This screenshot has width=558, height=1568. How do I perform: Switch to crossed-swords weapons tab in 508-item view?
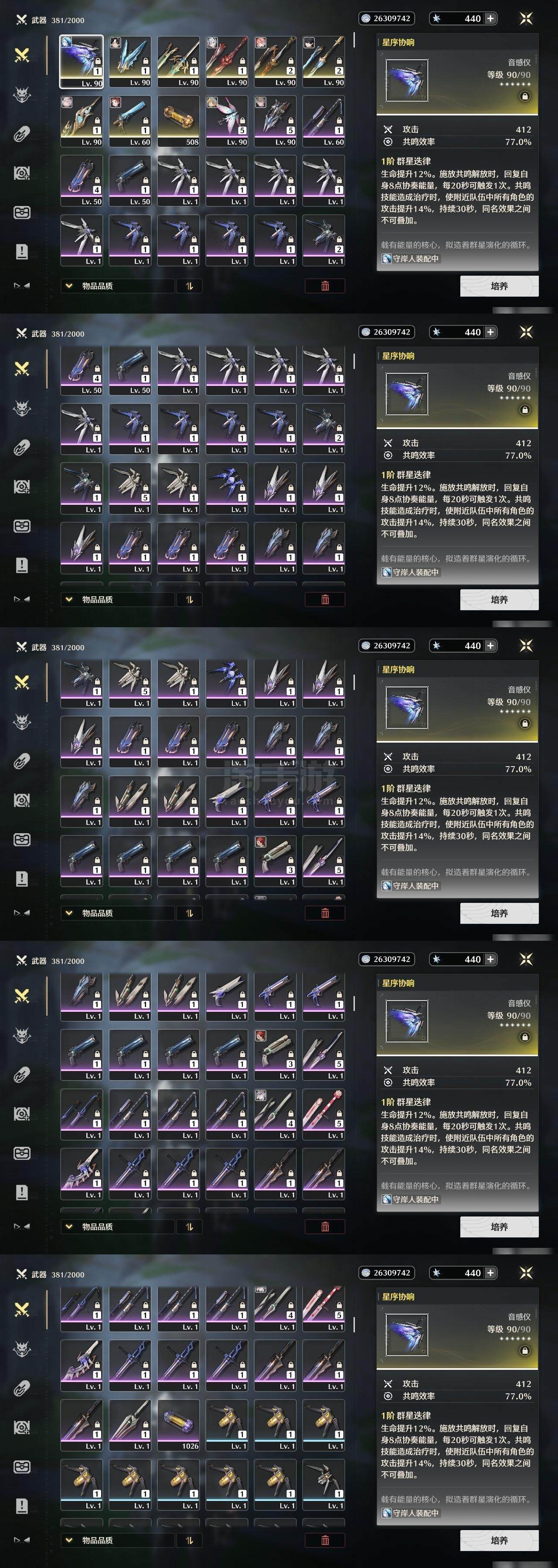(x=22, y=55)
